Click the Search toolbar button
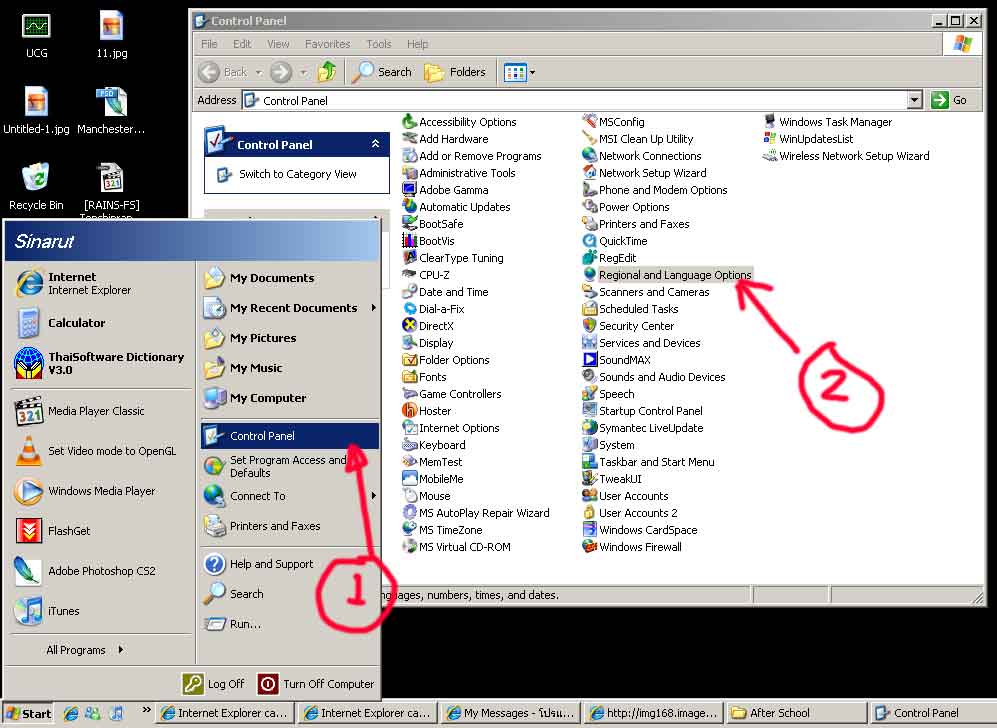This screenshot has height=728, width=997. coord(382,72)
